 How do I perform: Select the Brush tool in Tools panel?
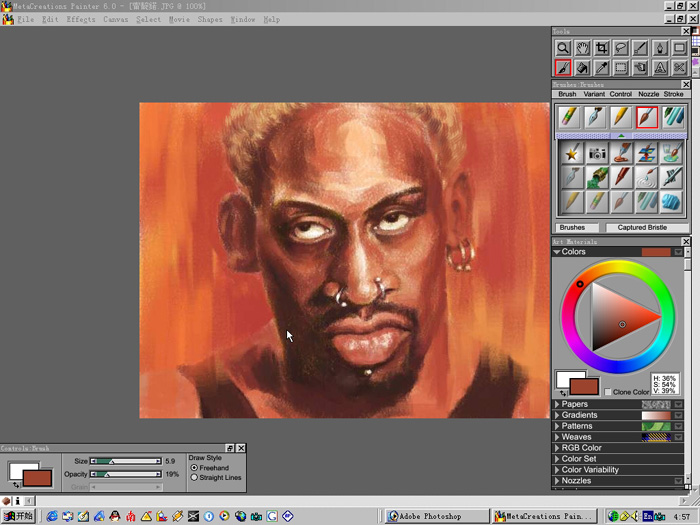563,68
